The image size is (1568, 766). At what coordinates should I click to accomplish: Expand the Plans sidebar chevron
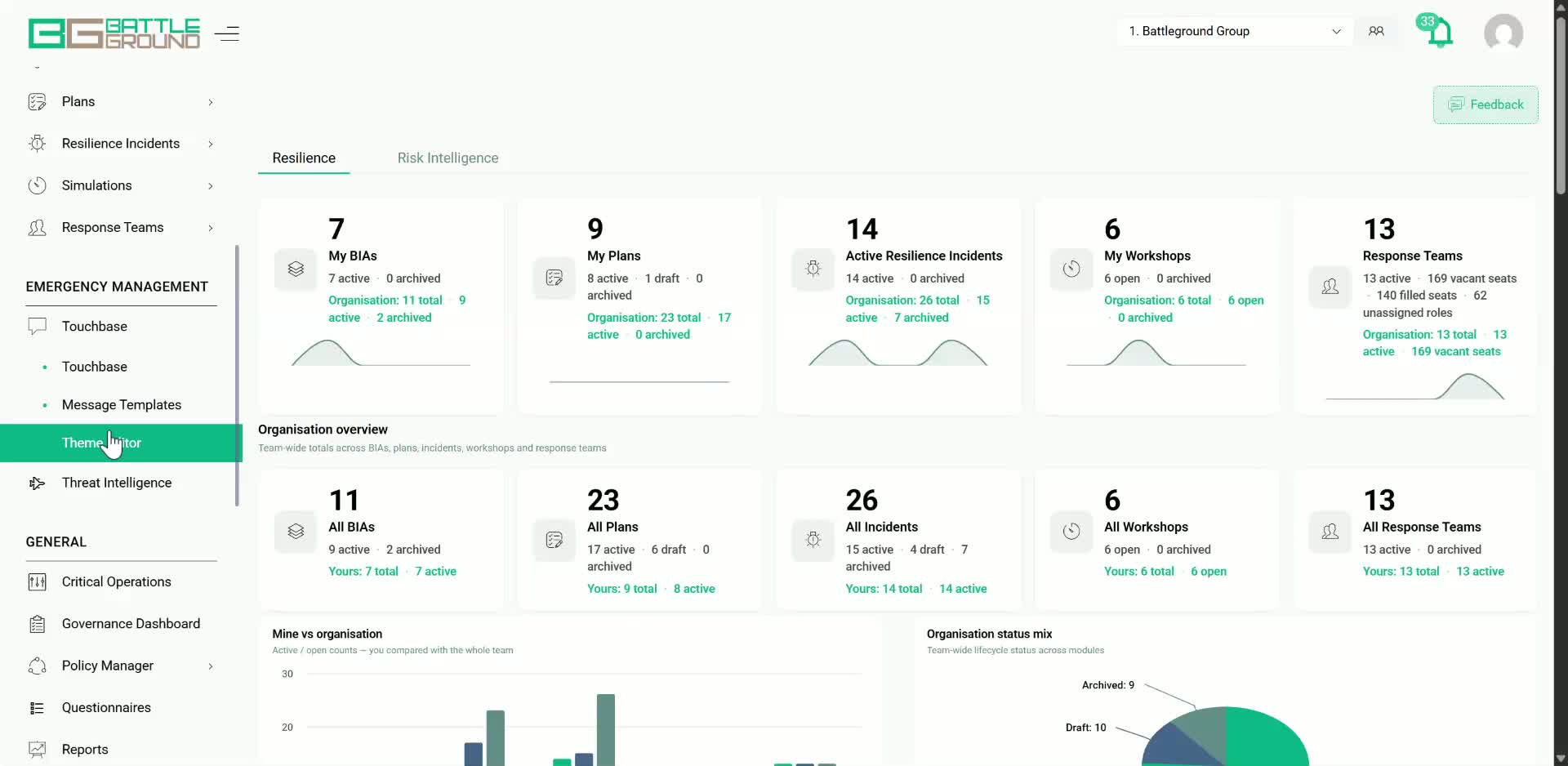[211, 102]
